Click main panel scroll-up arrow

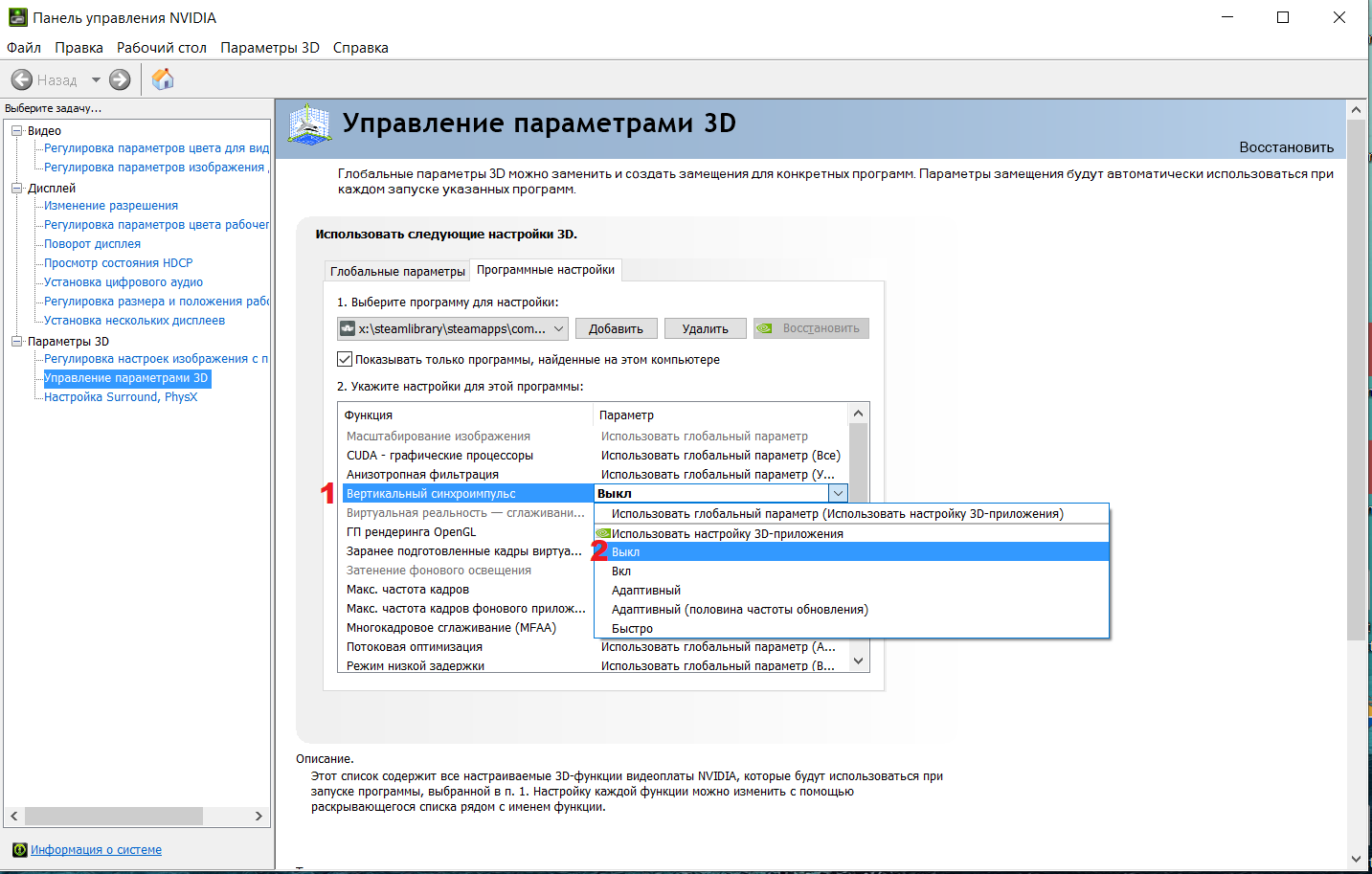(x=1356, y=109)
